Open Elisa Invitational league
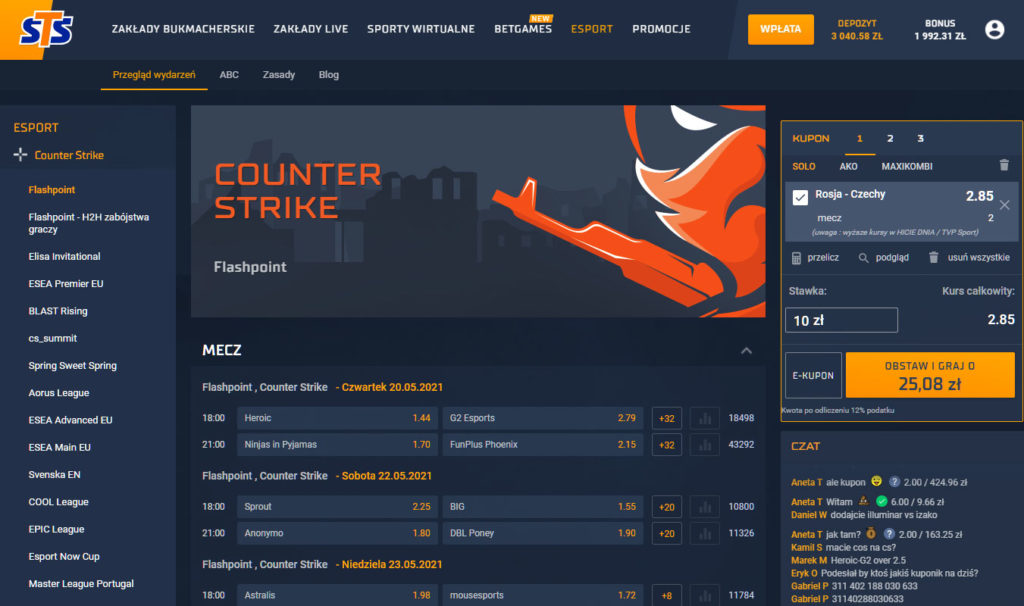The image size is (1024, 606). (x=64, y=256)
